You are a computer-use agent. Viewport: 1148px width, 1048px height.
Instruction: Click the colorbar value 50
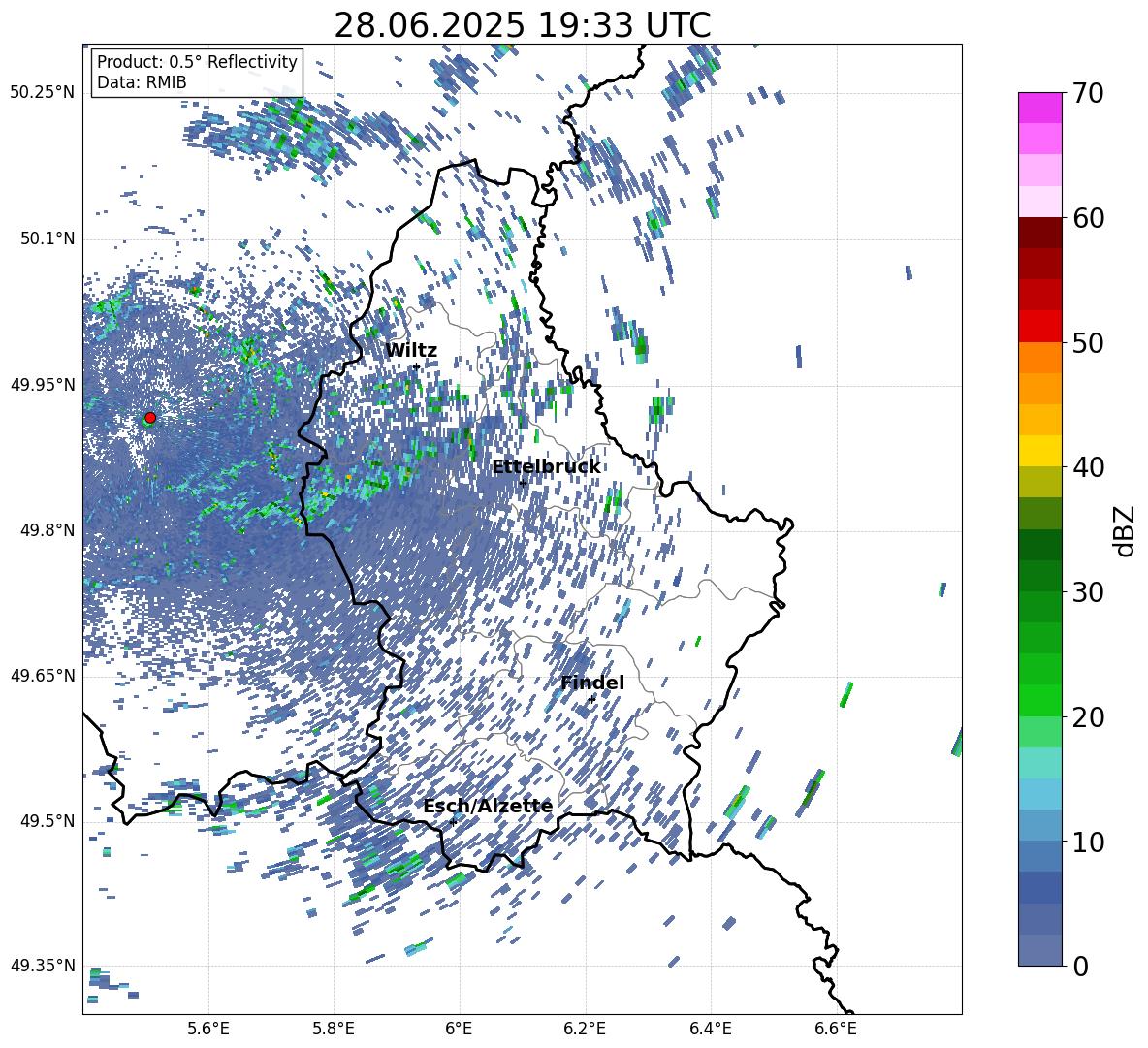[1089, 342]
